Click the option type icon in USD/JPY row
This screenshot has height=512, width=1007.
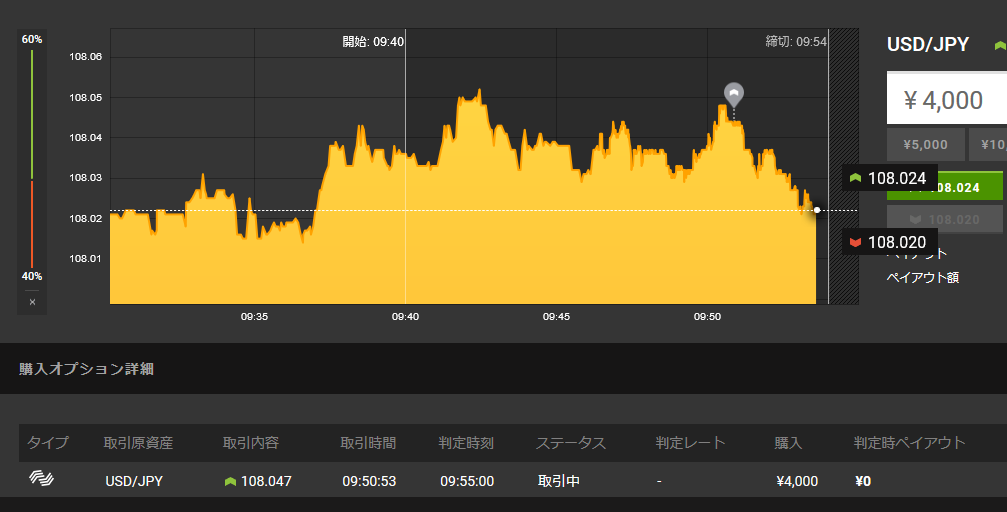(42, 478)
